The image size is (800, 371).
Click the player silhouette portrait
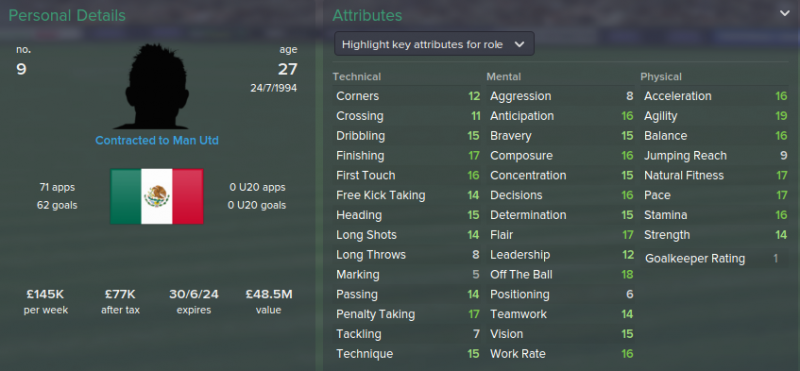157,86
